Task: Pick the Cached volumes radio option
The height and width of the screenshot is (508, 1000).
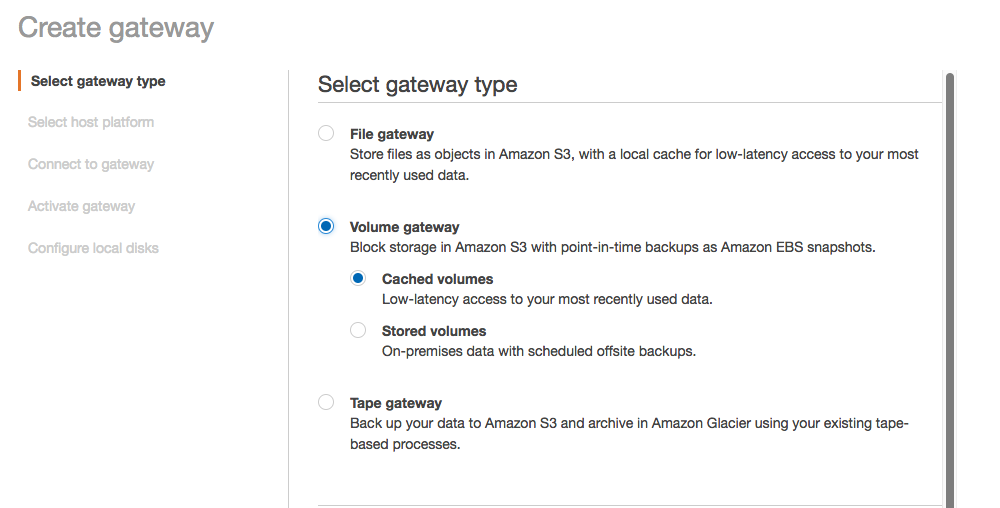Action: [x=358, y=279]
